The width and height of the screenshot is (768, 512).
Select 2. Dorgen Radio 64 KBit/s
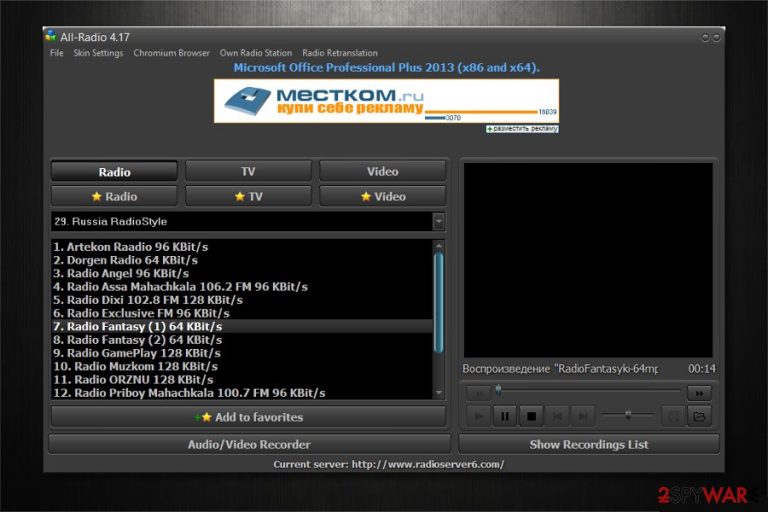tap(242, 260)
